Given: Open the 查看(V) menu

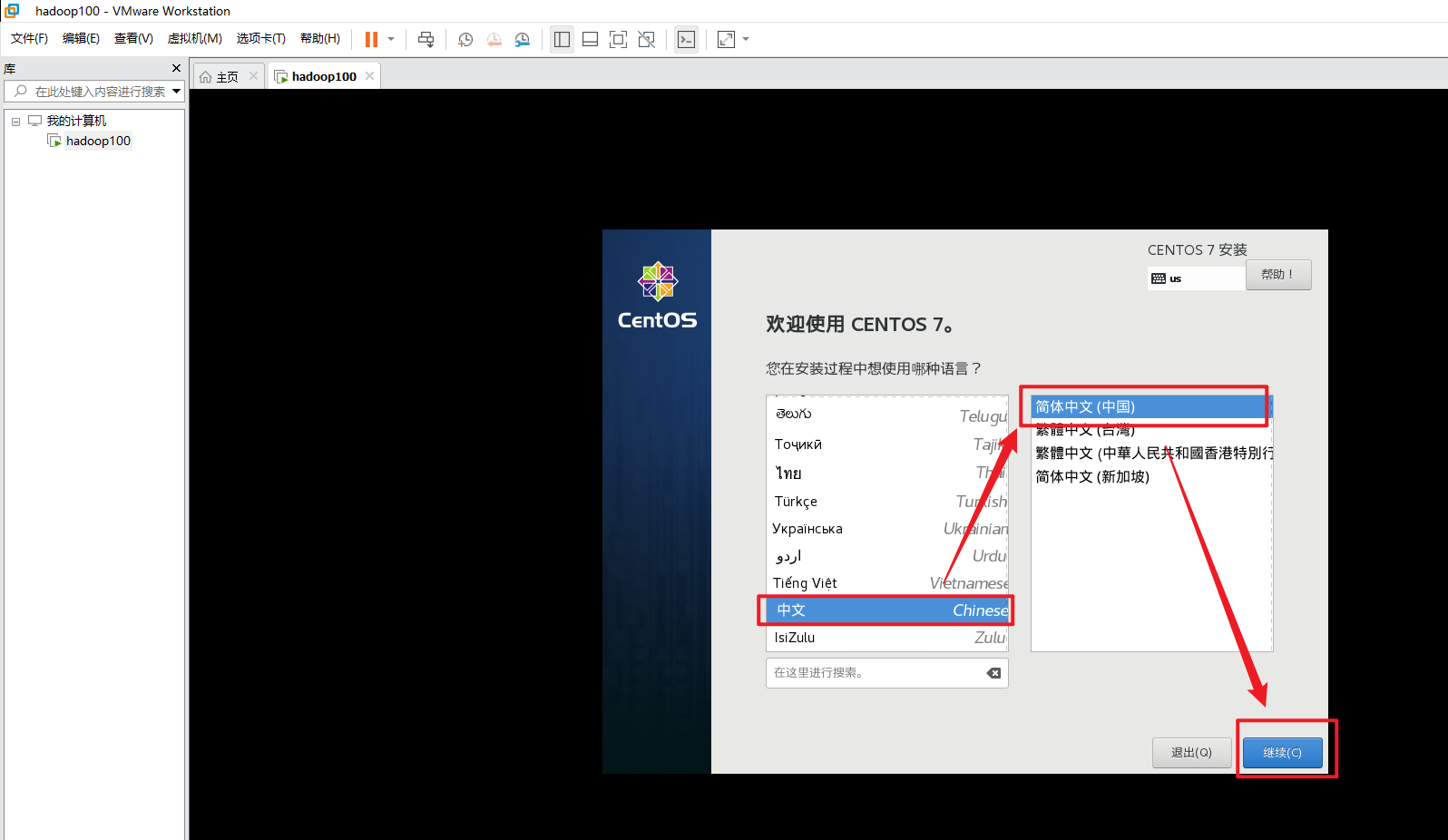Looking at the screenshot, I should point(133,38).
